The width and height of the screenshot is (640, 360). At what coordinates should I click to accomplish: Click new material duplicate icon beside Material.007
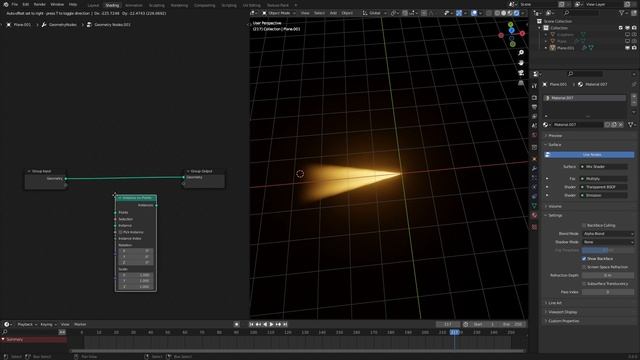tap(614, 124)
